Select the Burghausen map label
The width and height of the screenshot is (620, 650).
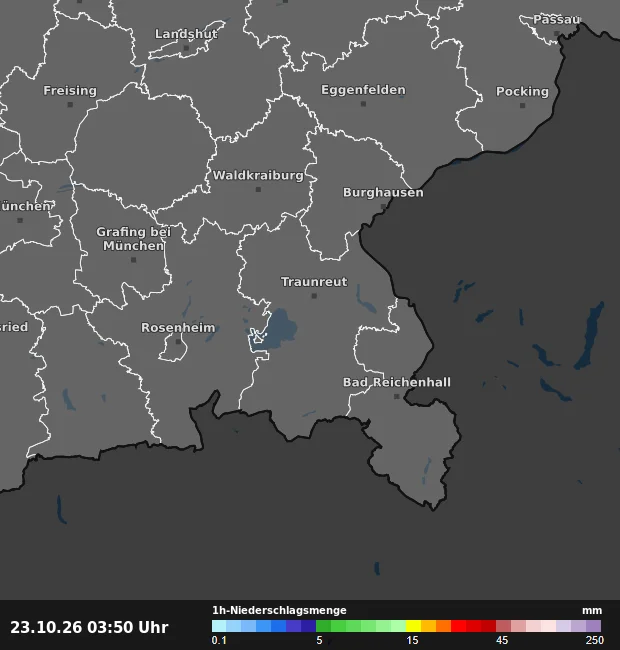383,192
